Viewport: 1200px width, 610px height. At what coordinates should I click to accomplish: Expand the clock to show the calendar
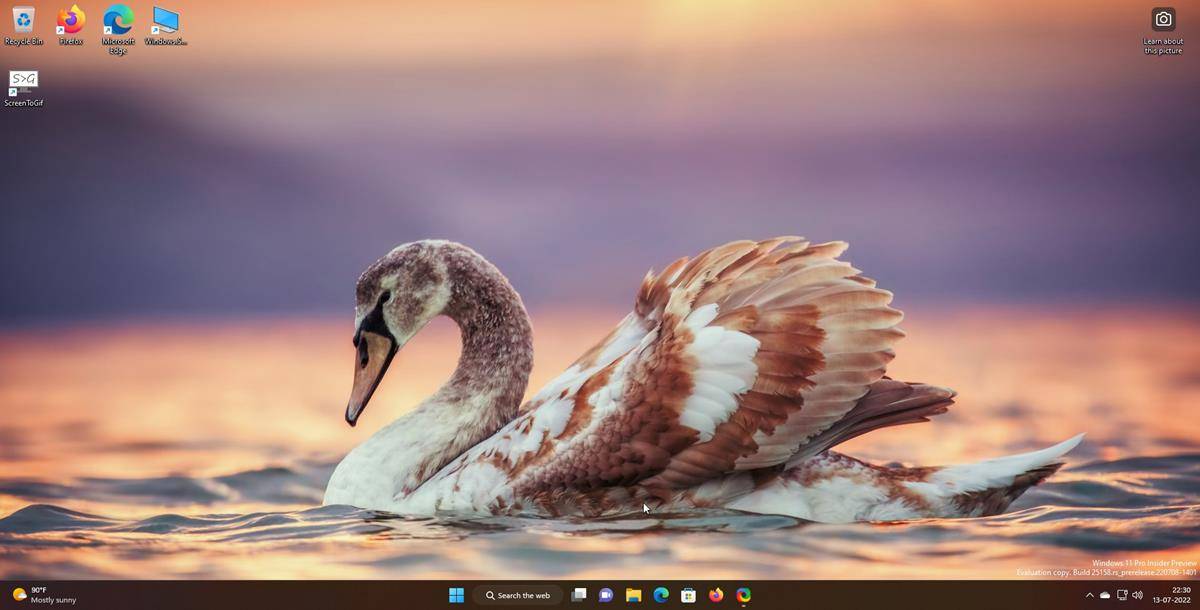(1170, 597)
